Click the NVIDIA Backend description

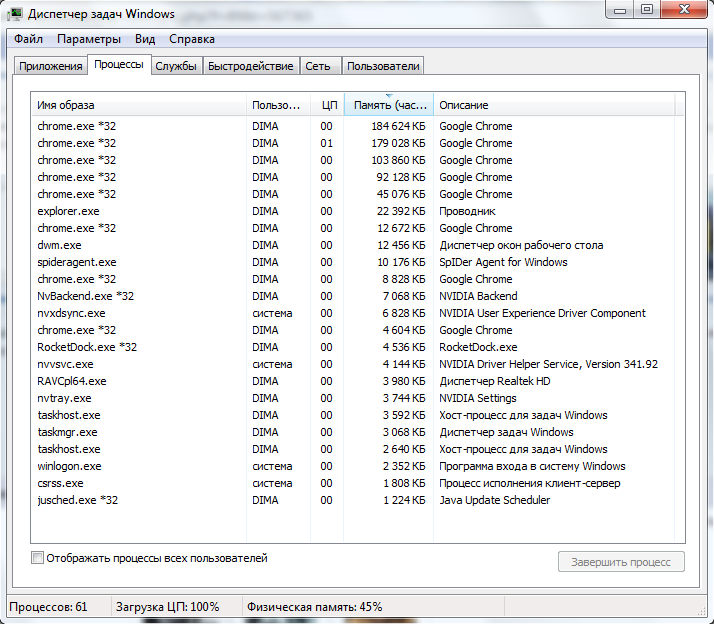(x=478, y=296)
